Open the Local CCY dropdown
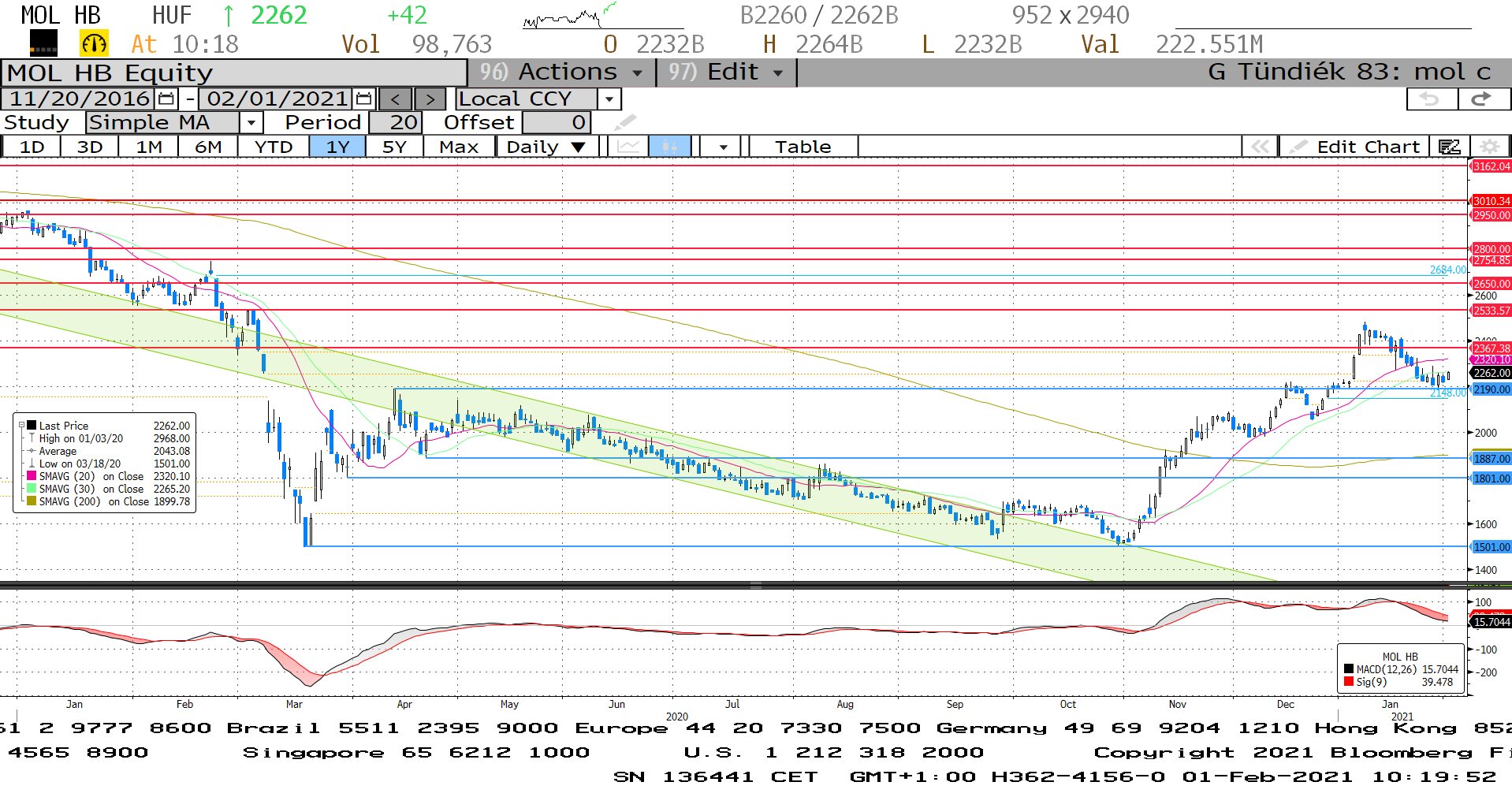This screenshot has height=808, width=1512. tap(609, 99)
